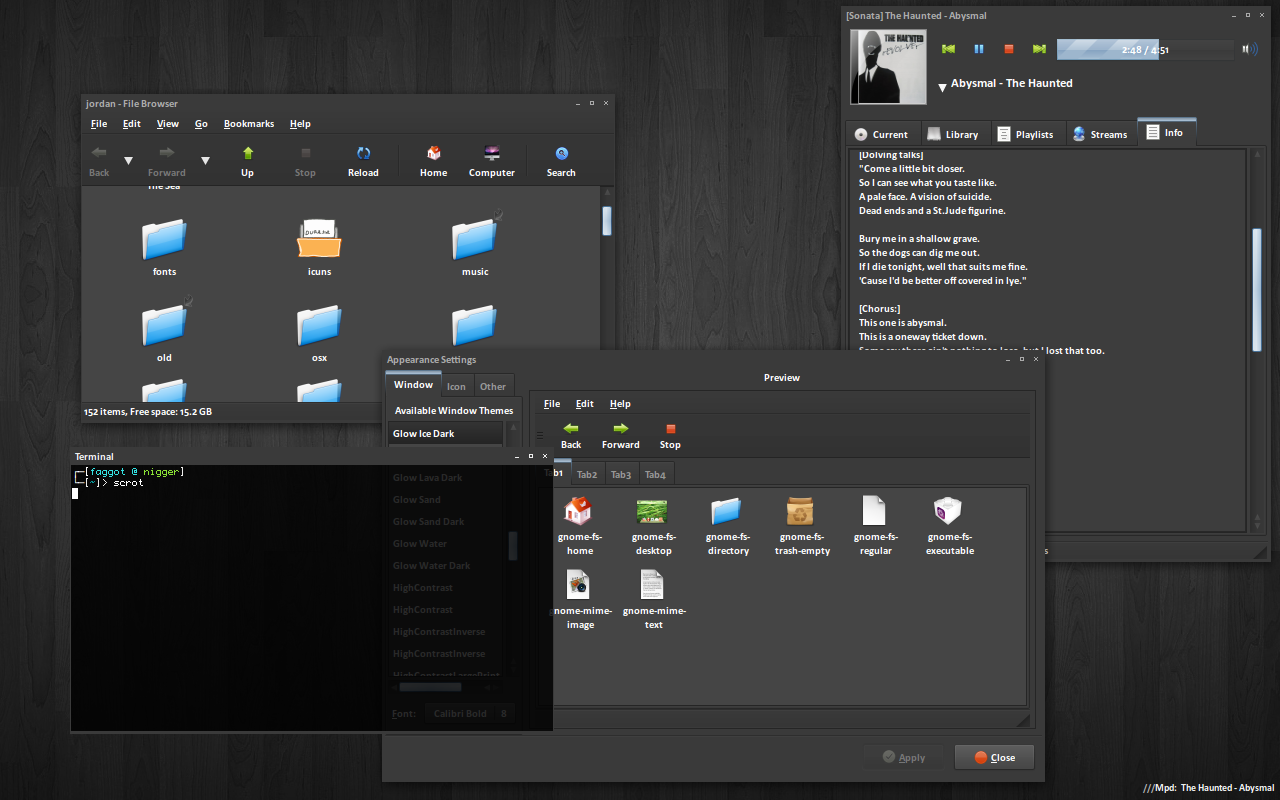Open View menu in File Browser
Screen dimensions: 1280x800
pos(168,124)
